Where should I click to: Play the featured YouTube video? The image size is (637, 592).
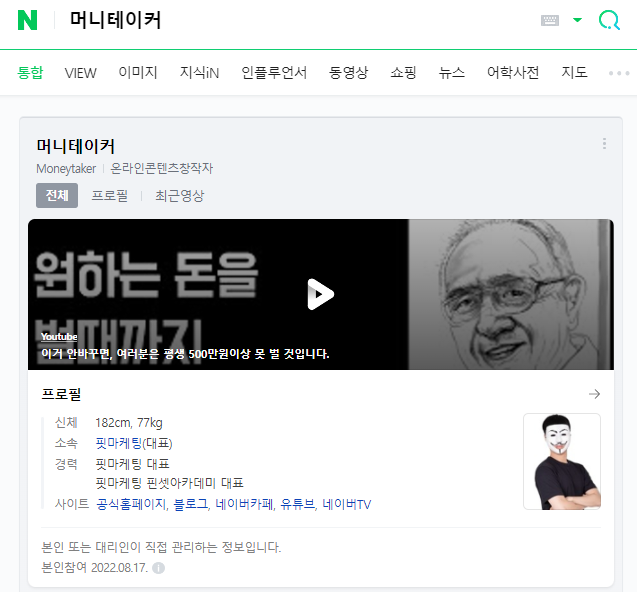click(321, 294)
